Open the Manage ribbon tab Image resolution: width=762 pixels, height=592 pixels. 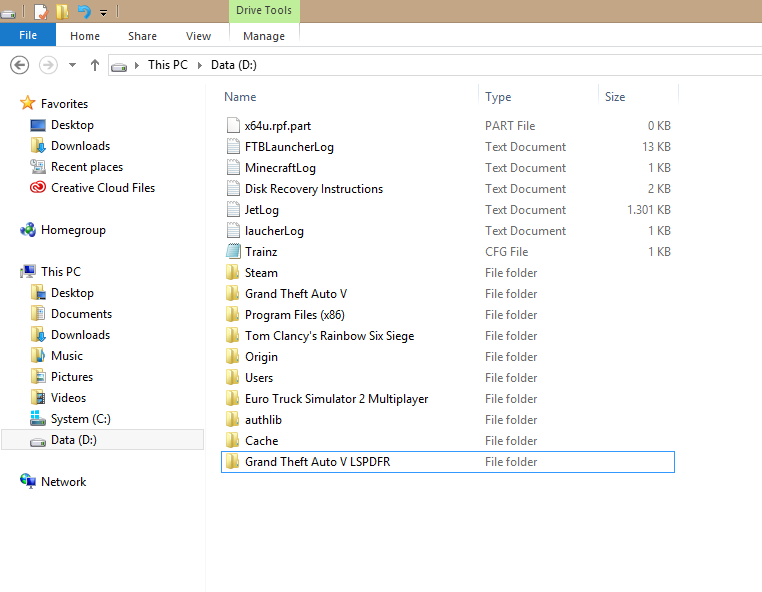(x=264, y=36)
